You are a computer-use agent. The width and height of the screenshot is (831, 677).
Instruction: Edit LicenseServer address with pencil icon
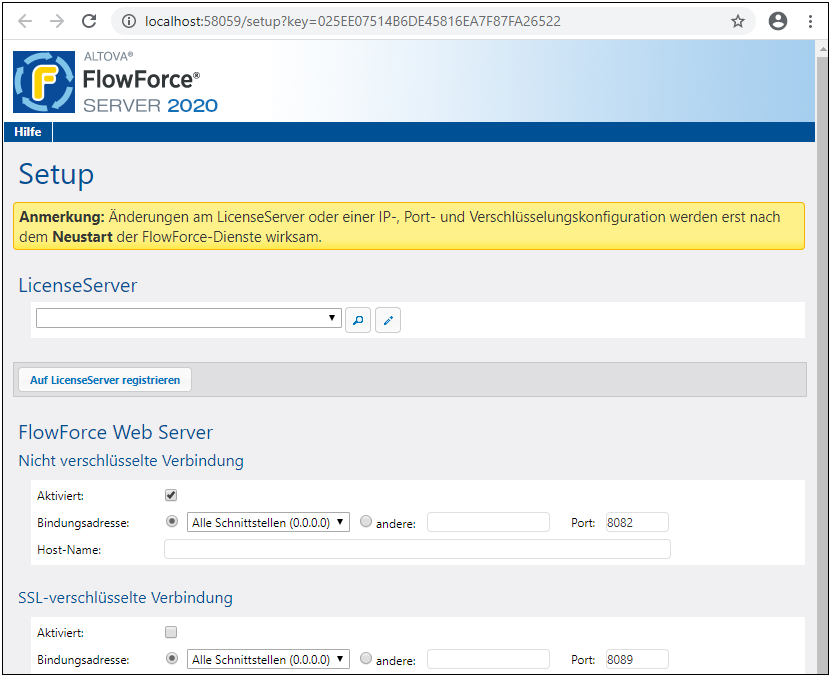click(x=388, y=320)
